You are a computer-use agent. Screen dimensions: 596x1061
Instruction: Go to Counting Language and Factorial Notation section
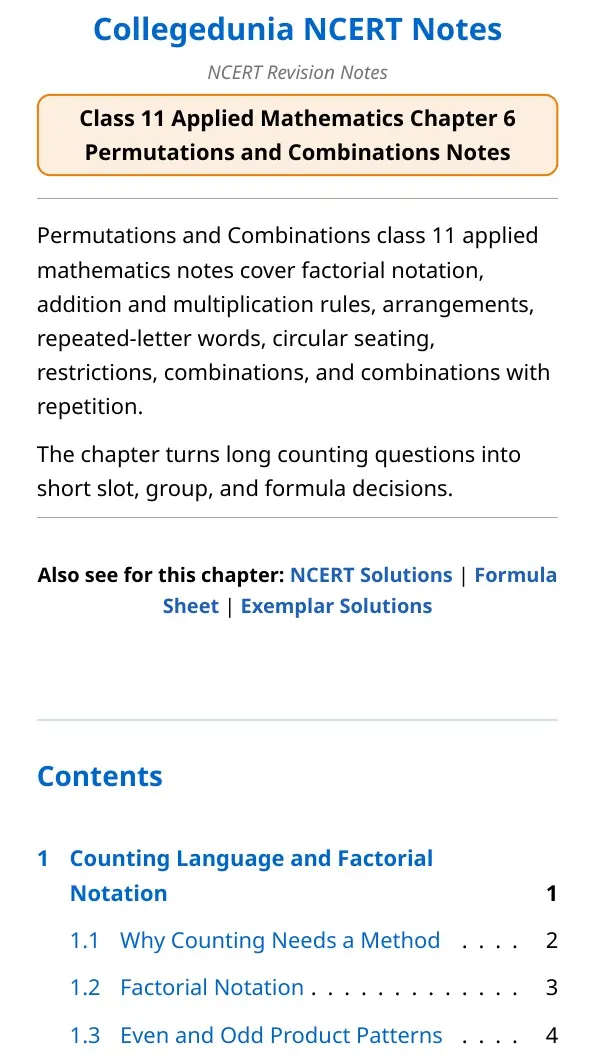251,876
